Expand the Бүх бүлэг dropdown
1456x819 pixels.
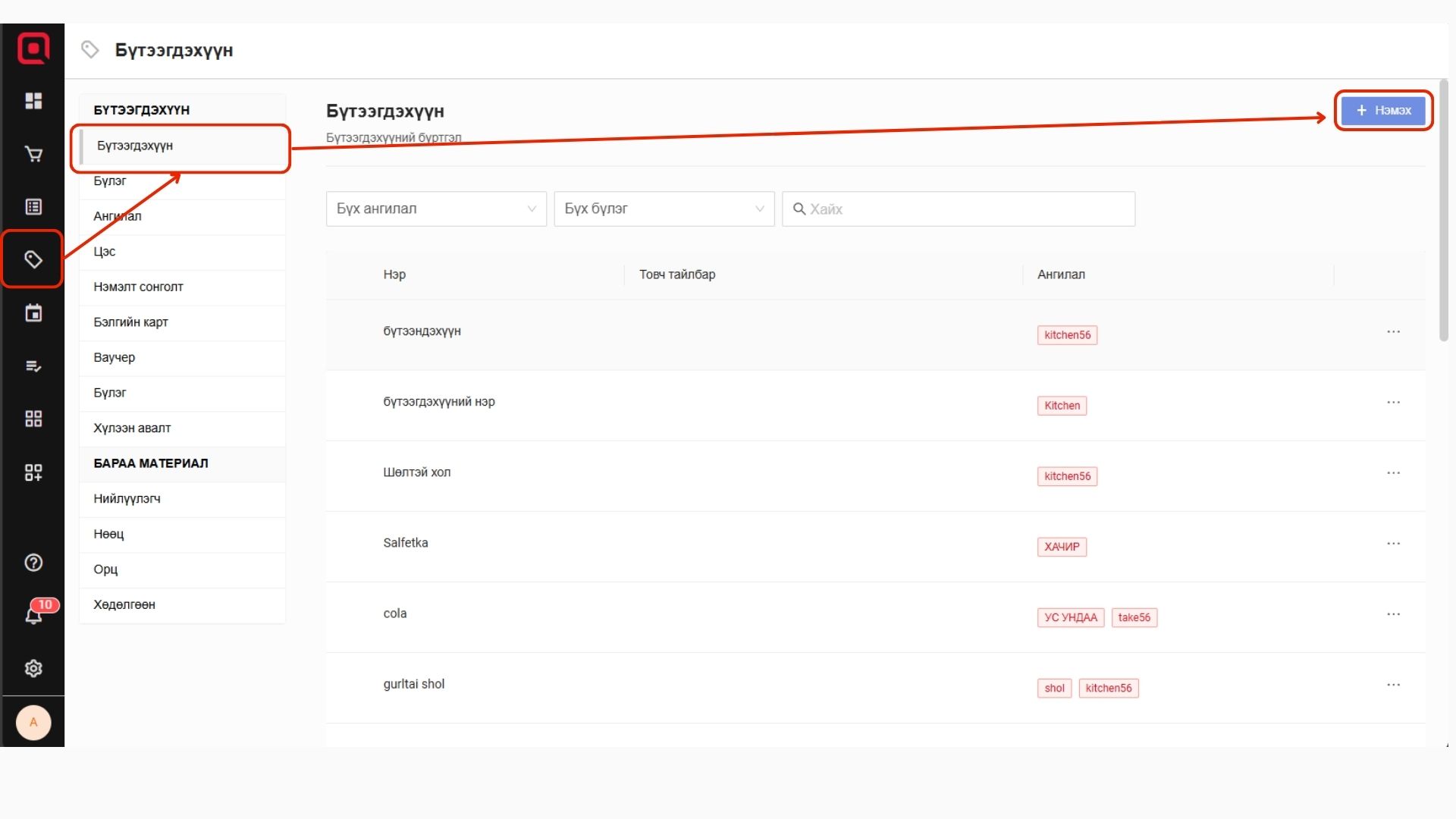tap(664, 209)
